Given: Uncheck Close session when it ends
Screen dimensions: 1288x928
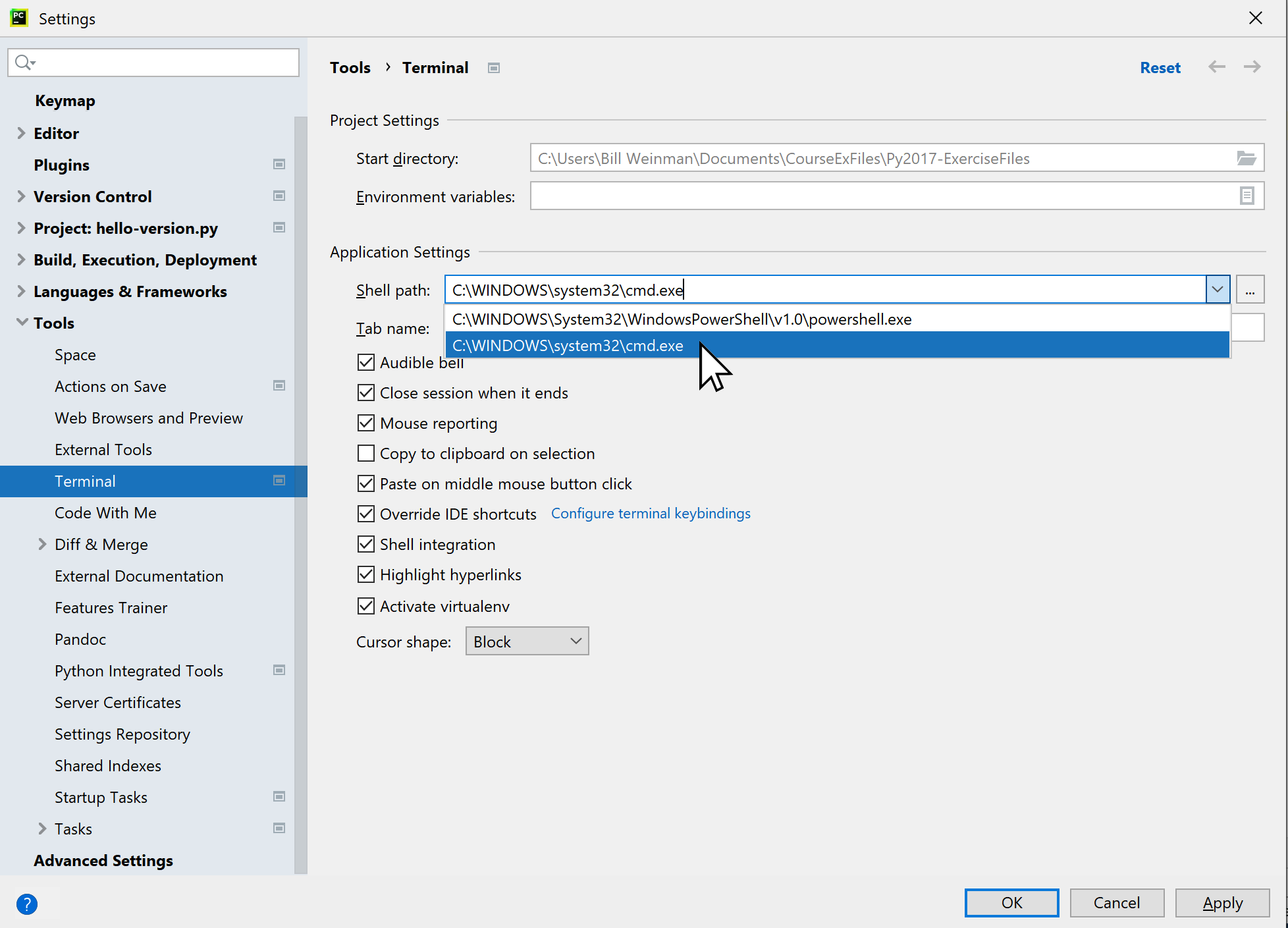Looking at the screenshot, I should pyautogui.click(x=366, y=393).
